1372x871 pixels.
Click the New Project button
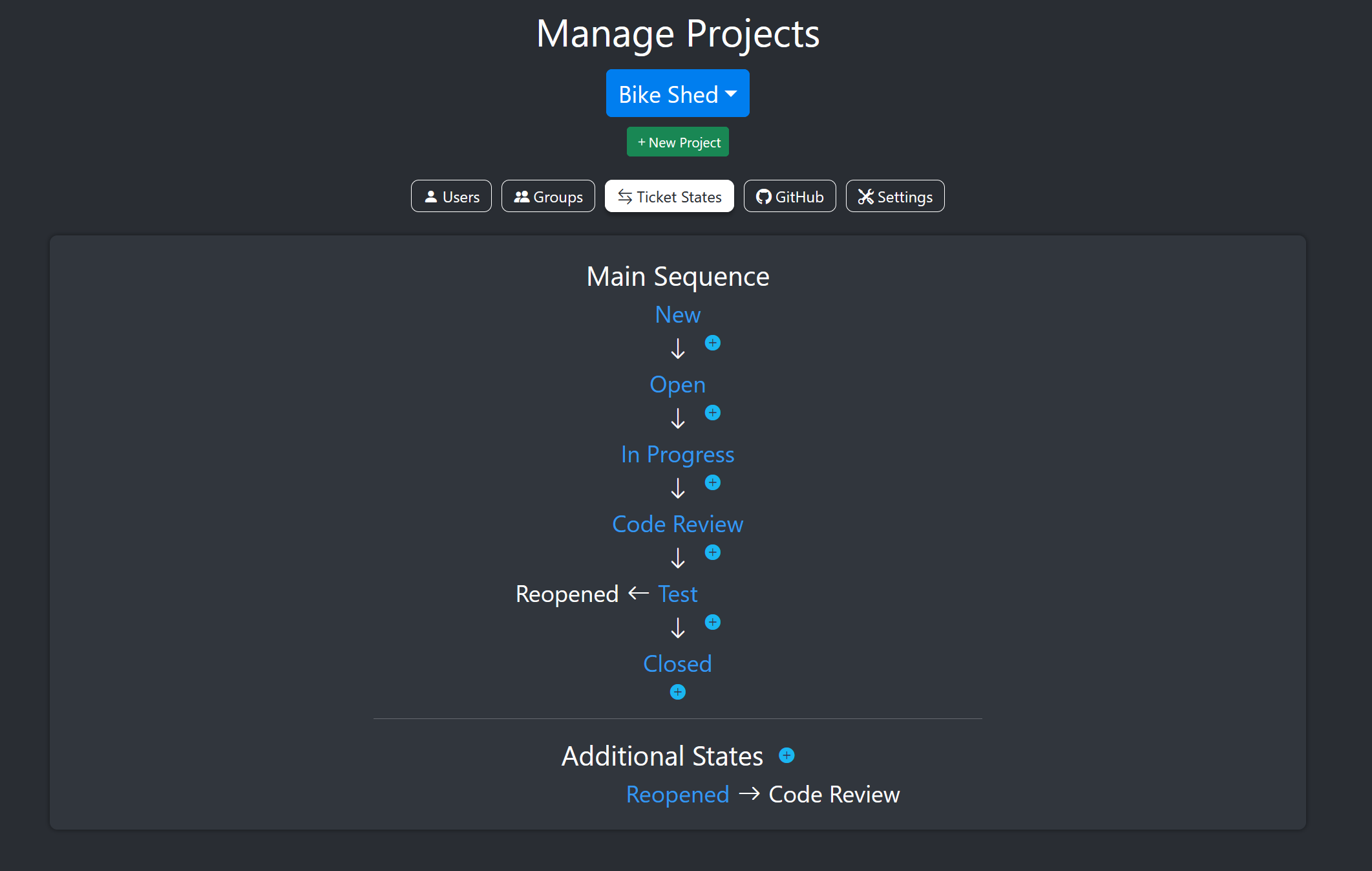(677, 142)
